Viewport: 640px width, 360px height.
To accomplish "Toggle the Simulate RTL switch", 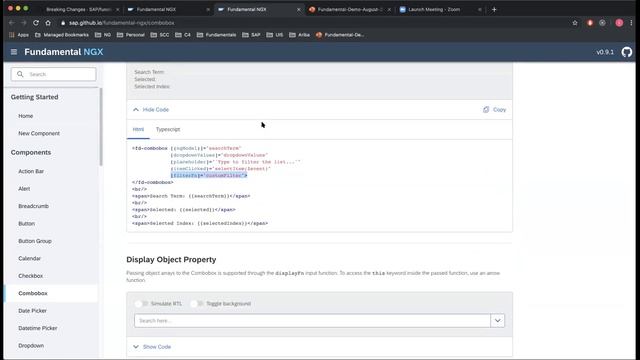I will pos(142,303).
